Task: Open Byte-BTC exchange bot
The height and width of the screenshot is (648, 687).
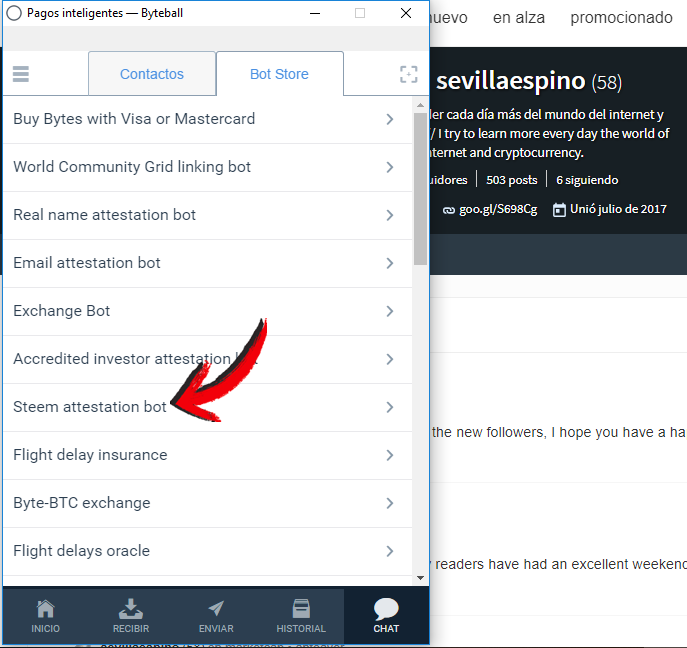Action: (208, 503)
